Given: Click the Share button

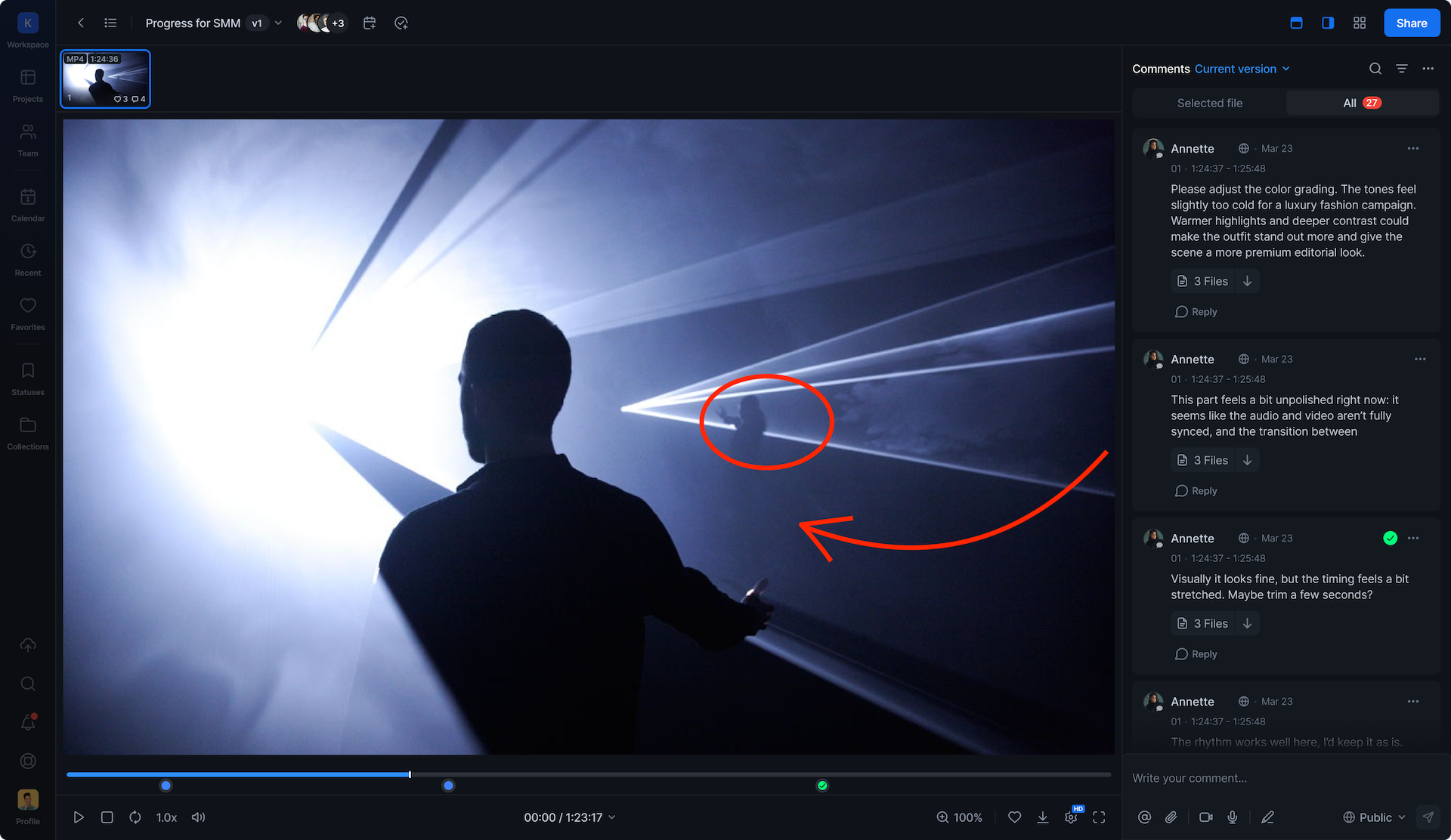Looking at the screenshot, I should (1412, 23).
